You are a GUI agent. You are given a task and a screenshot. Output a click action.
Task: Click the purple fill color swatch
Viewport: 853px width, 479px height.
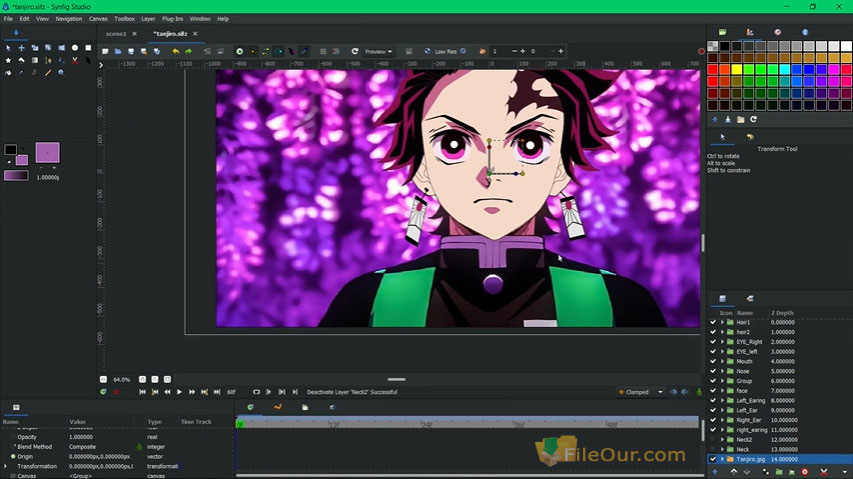pyautogui.click(x=21, y=160)
